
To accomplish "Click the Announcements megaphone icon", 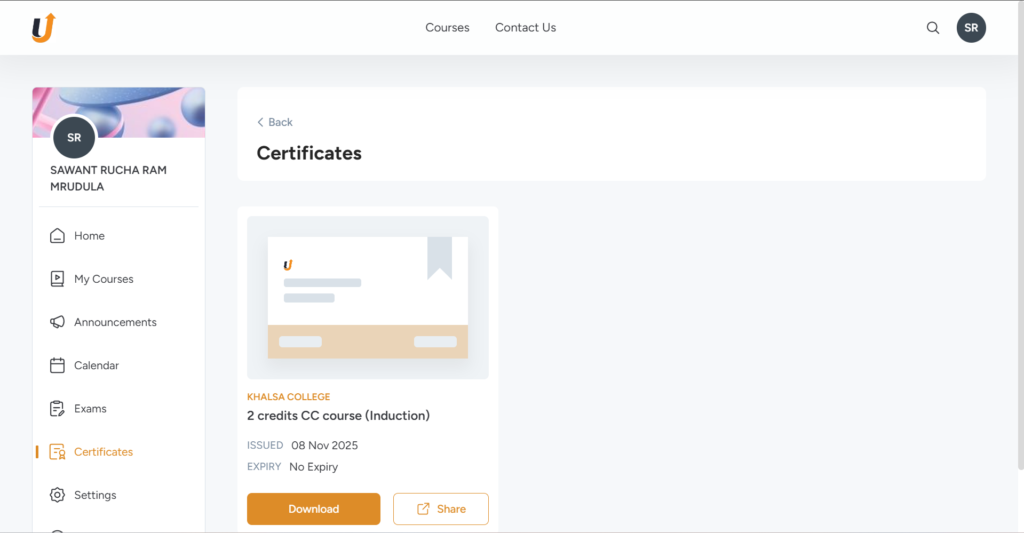I will [57, 322].
